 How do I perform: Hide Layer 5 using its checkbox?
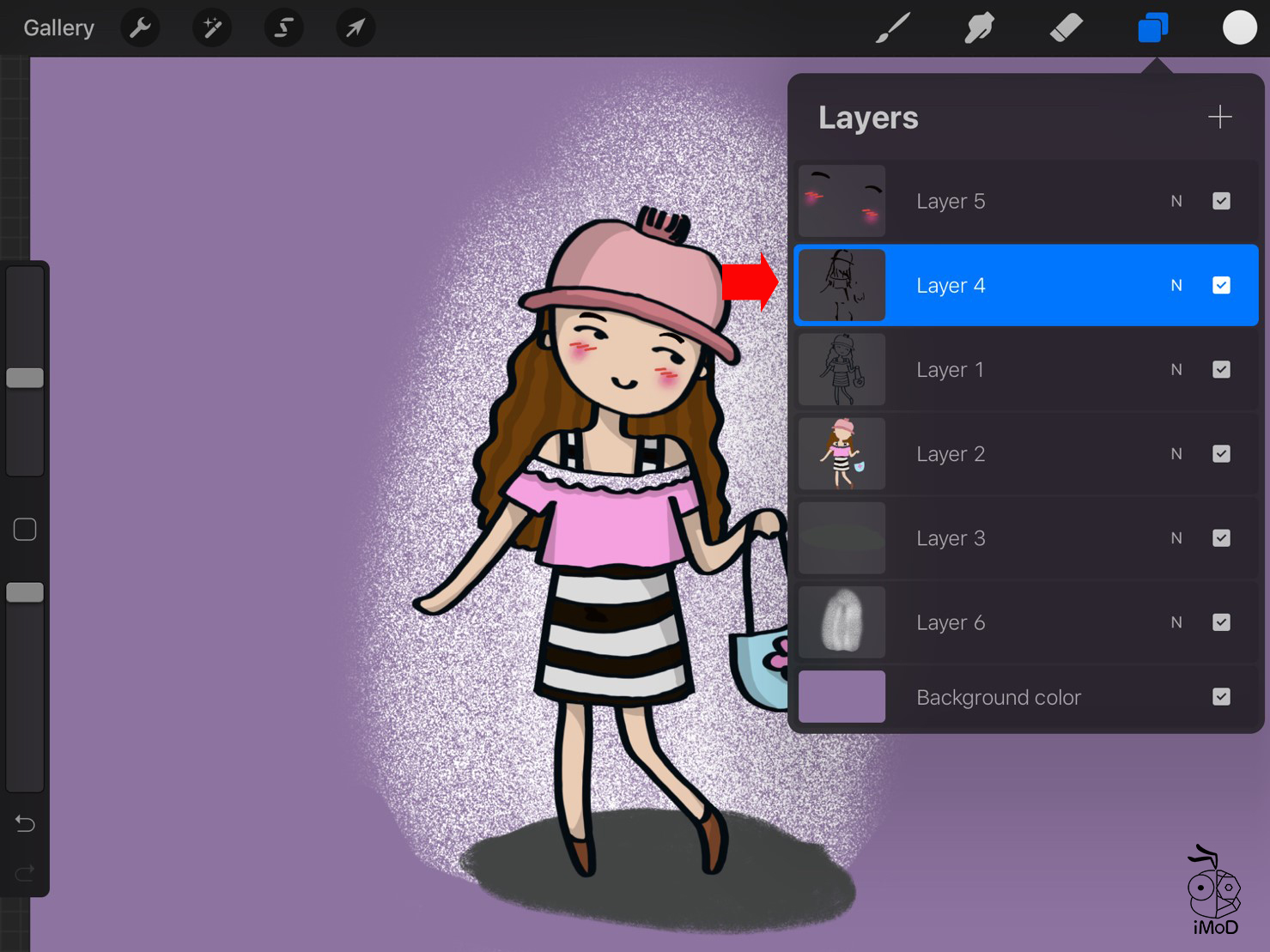[1221, 201]
